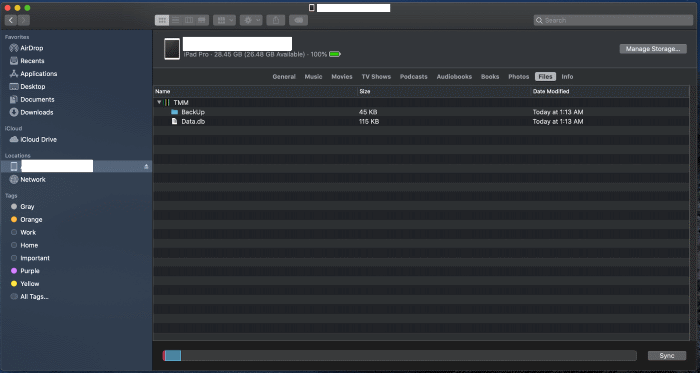The width and height of the screenshot is (700, 373).
Task: Switch to the General tab
Action: (284, 77)
